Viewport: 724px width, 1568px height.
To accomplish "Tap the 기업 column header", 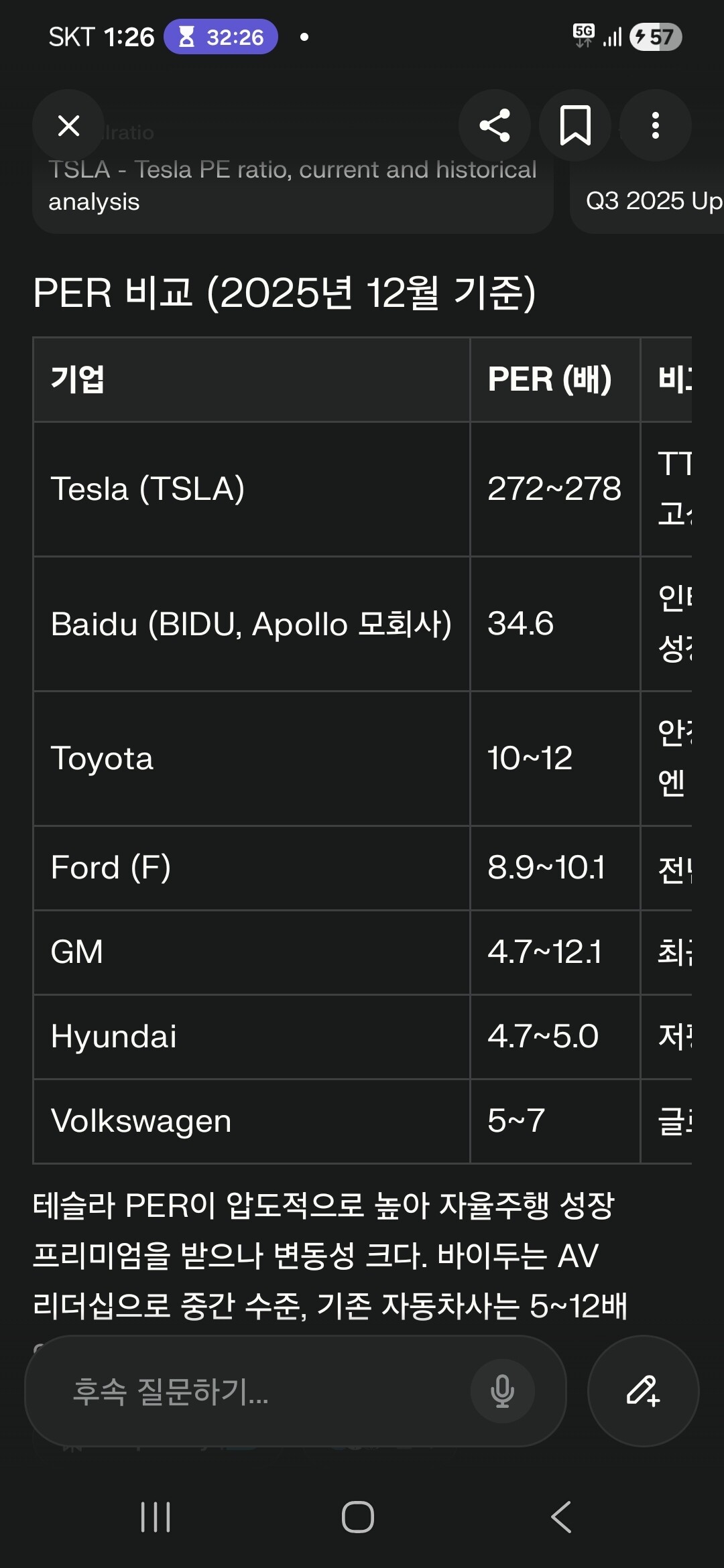I will [78, 379].
